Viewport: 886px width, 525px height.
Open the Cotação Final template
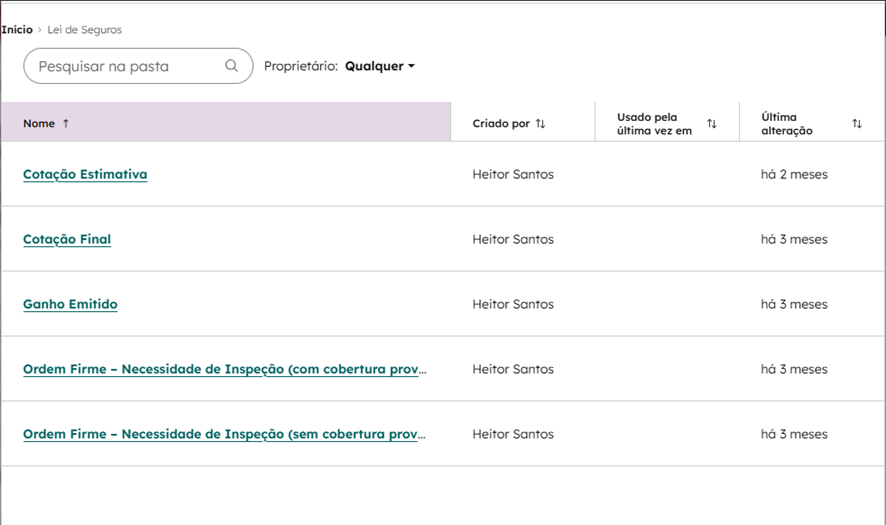click(67, 239)
